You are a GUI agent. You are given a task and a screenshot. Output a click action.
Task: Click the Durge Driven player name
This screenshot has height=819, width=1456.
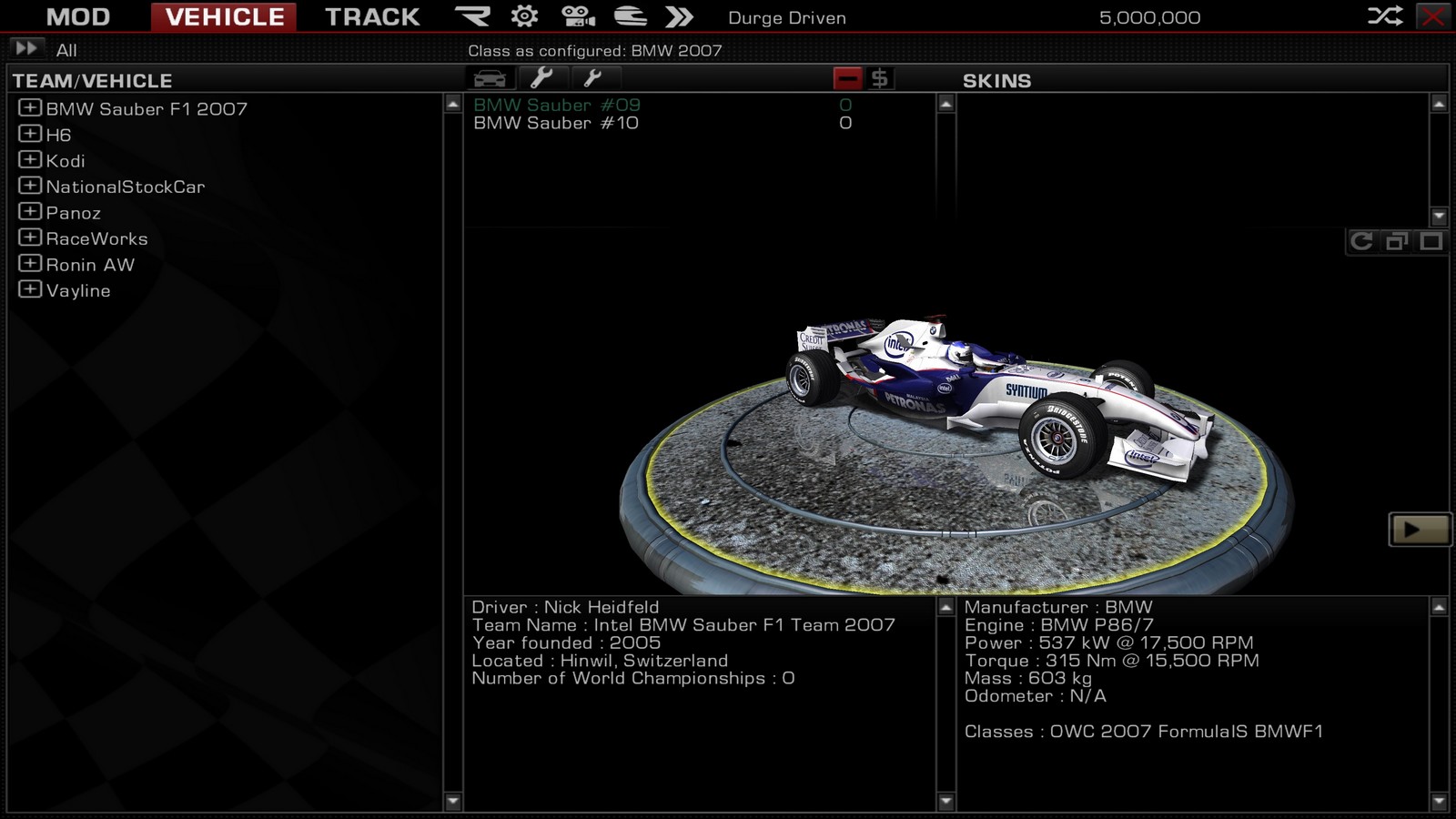pos(787,18)
